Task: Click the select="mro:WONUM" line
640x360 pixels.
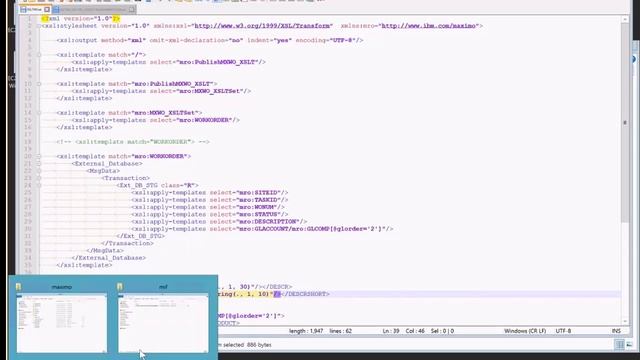Action: pos(208,207)
